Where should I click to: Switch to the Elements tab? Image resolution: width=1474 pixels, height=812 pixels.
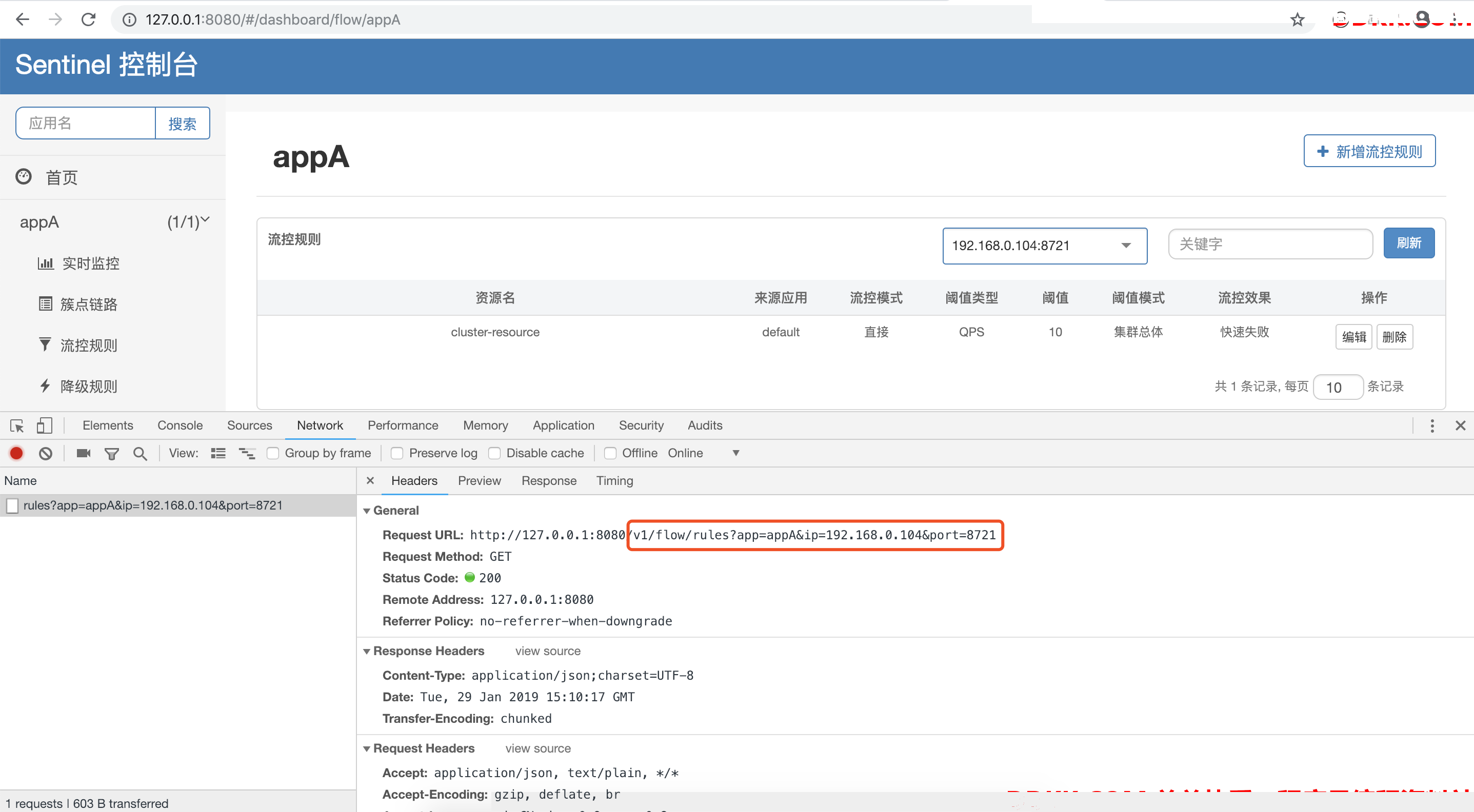[x=108, y=425]
